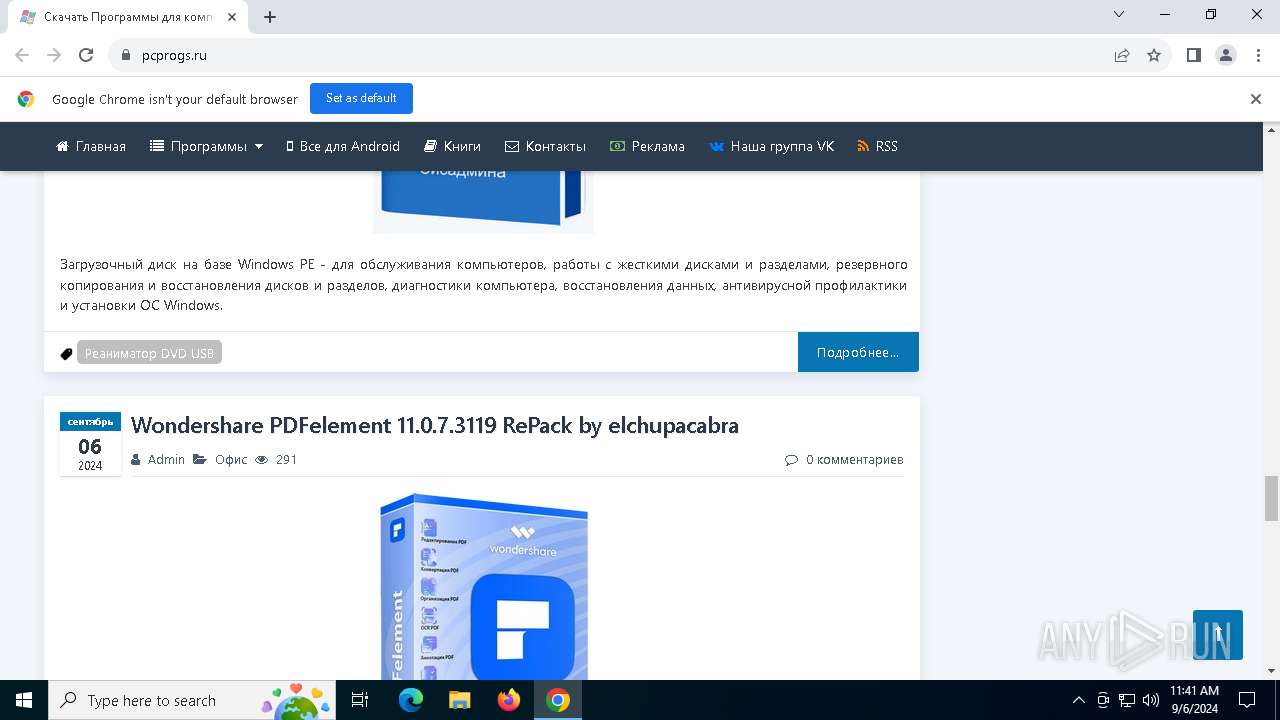Open the Книги menu item
The width and height of the screenshot is (1280, 720).
coord(453,146)
